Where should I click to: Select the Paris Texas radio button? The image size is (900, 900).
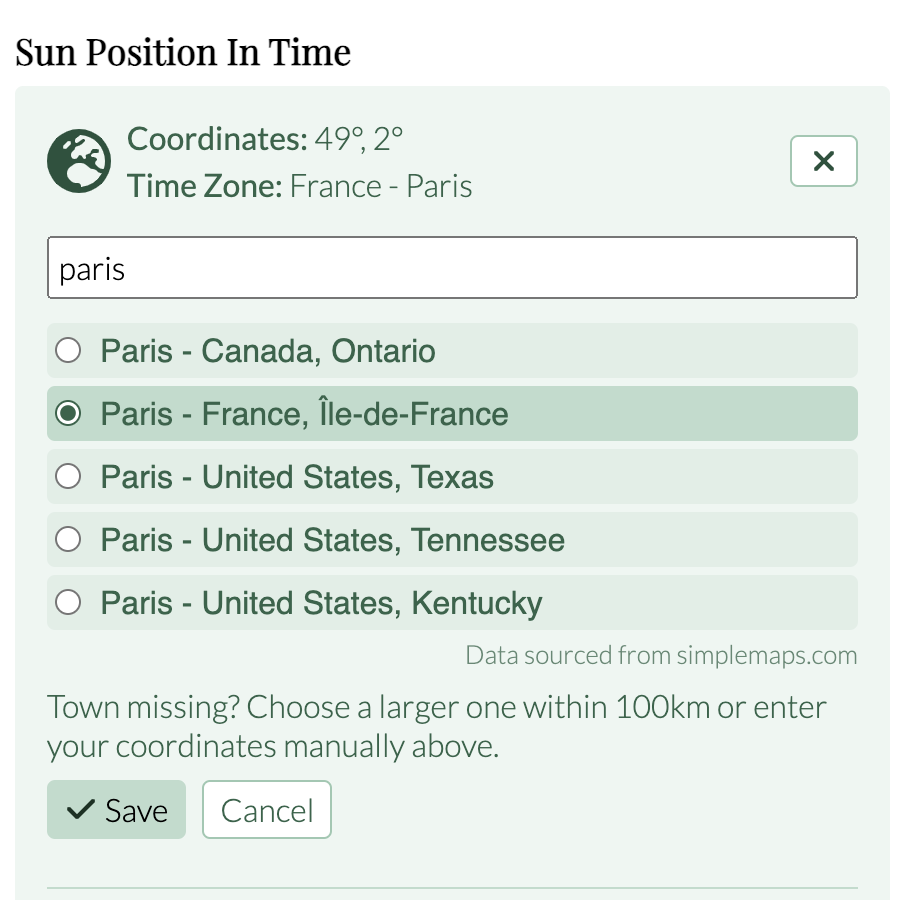pyautogui.click(x=68, y=476)
